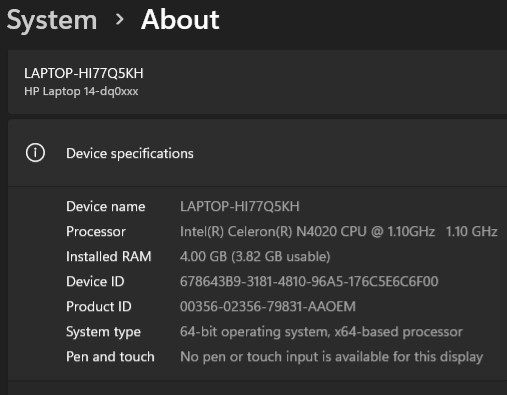This screenshot has height=395, width=507.
Task: Click the Pen and touch label
Action: (110, 357)
